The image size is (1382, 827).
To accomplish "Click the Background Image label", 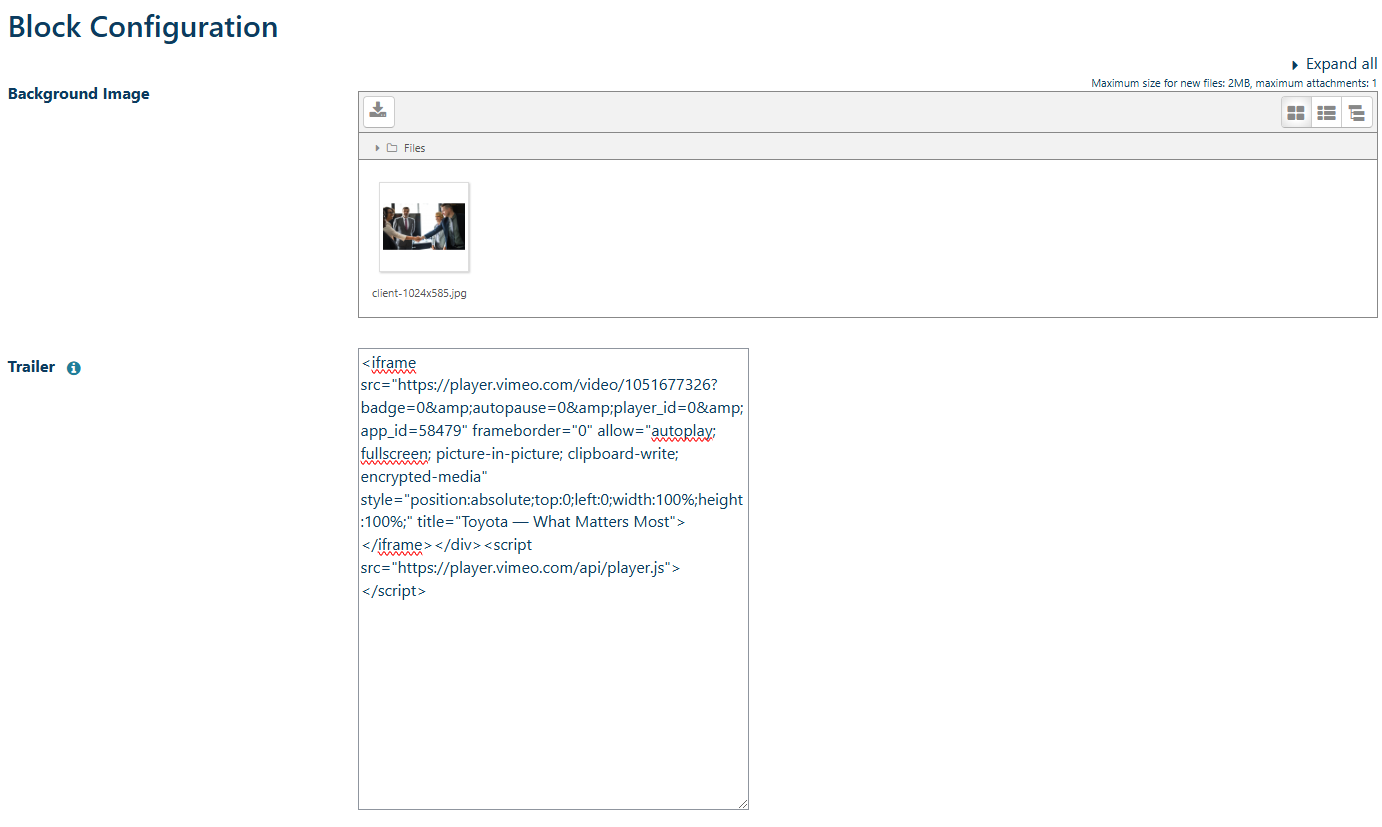I will click(x=78, y=93).
